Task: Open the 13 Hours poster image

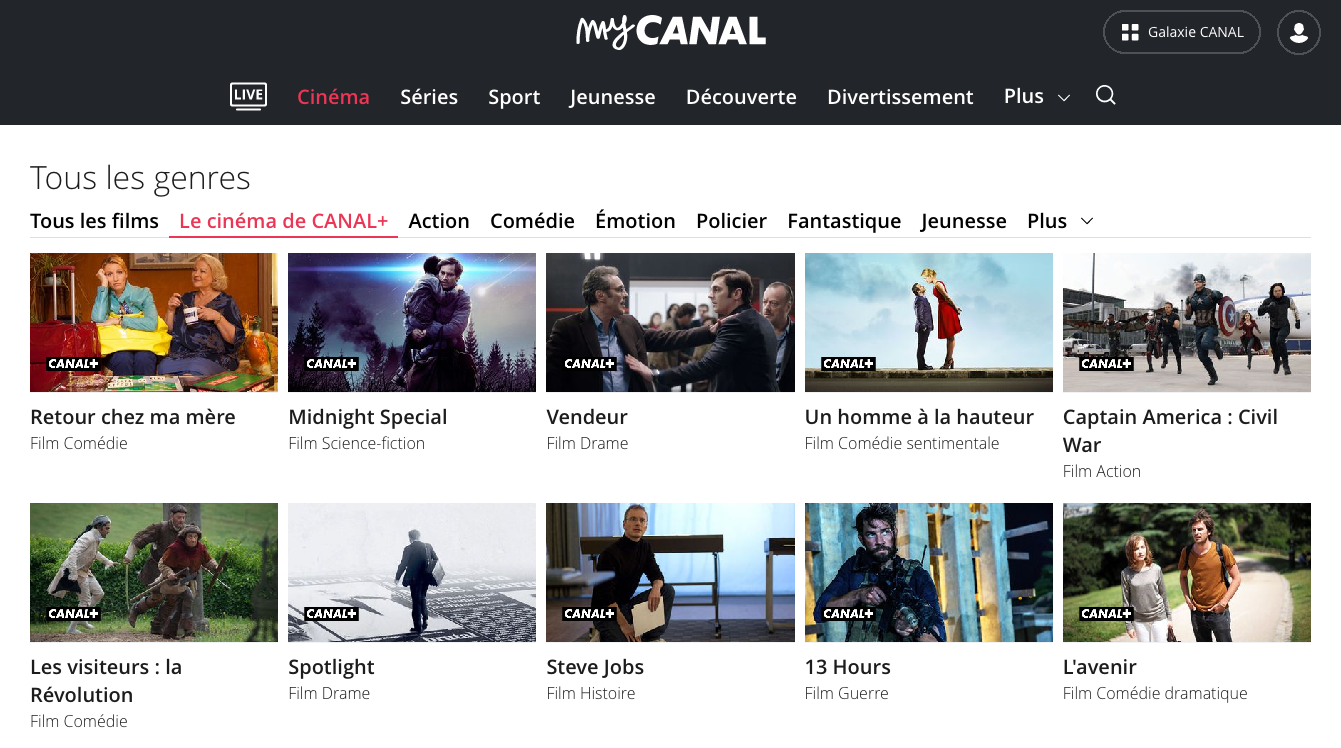Action: tap(929, 572)
